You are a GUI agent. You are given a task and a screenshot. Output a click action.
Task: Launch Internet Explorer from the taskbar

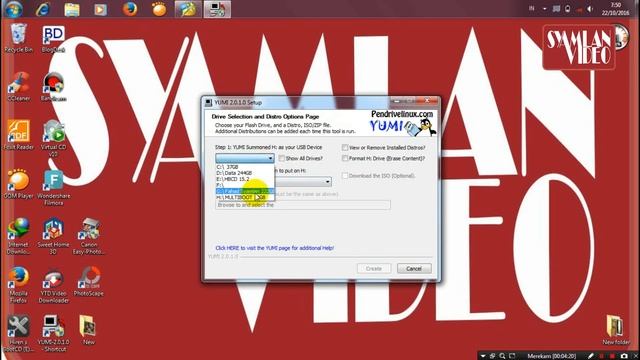point(42,9)
